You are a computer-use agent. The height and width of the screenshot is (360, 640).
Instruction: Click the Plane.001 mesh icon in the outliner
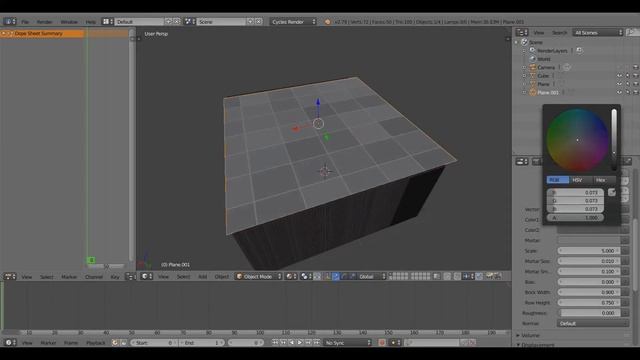click(533, 92)
